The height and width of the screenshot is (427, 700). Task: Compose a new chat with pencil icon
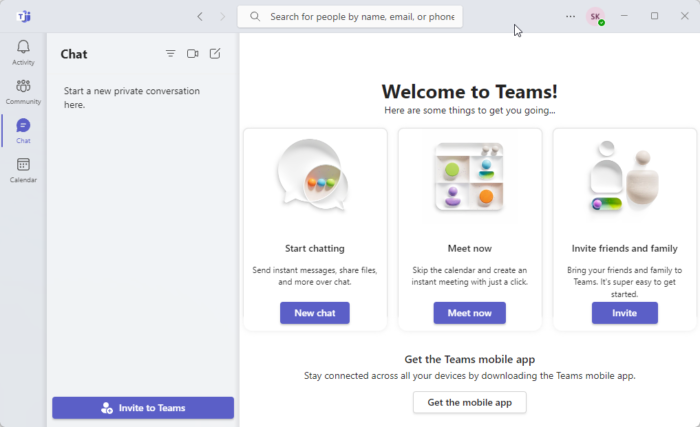pos(215,54)
